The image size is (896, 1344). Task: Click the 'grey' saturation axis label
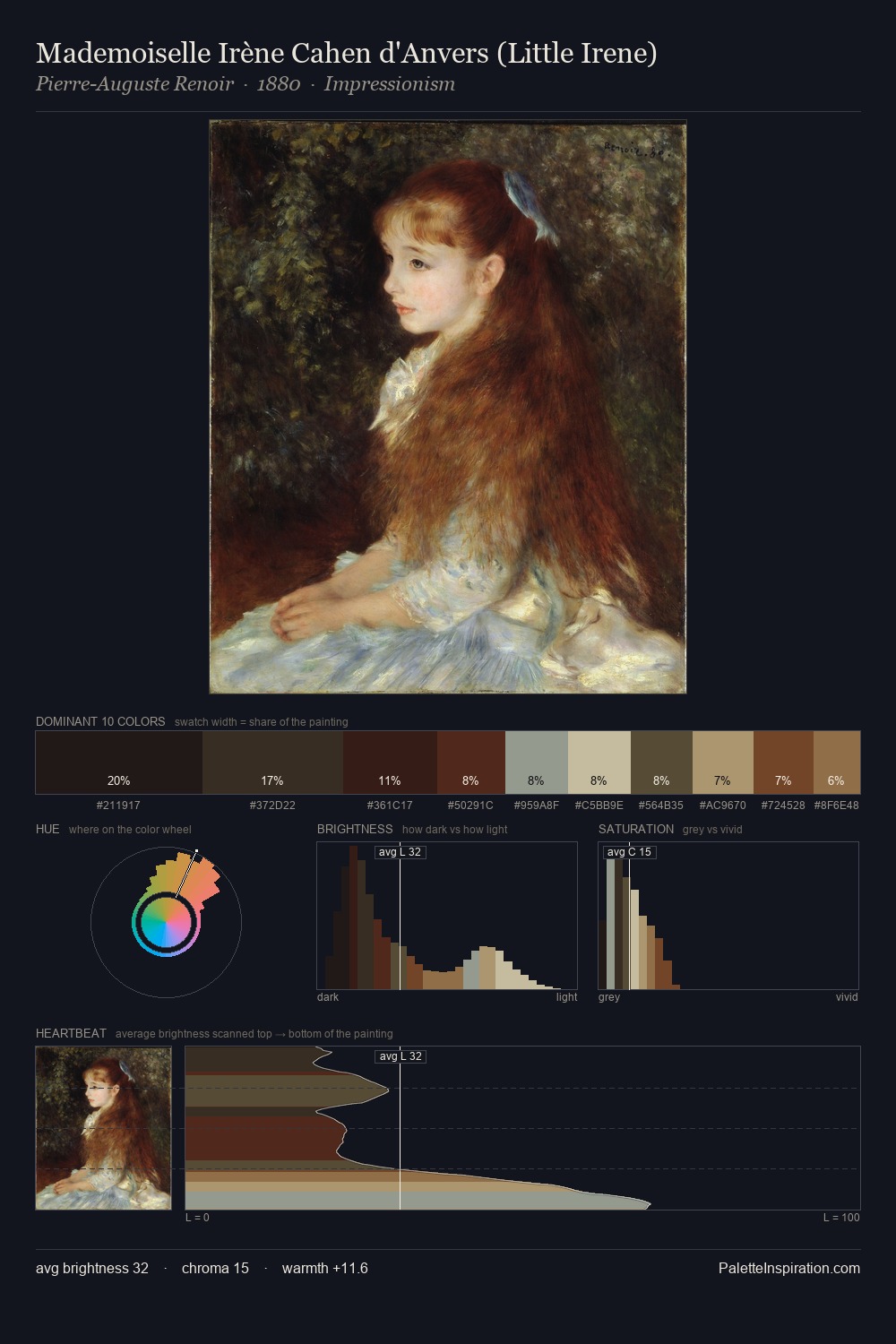(x=609, y=997)
